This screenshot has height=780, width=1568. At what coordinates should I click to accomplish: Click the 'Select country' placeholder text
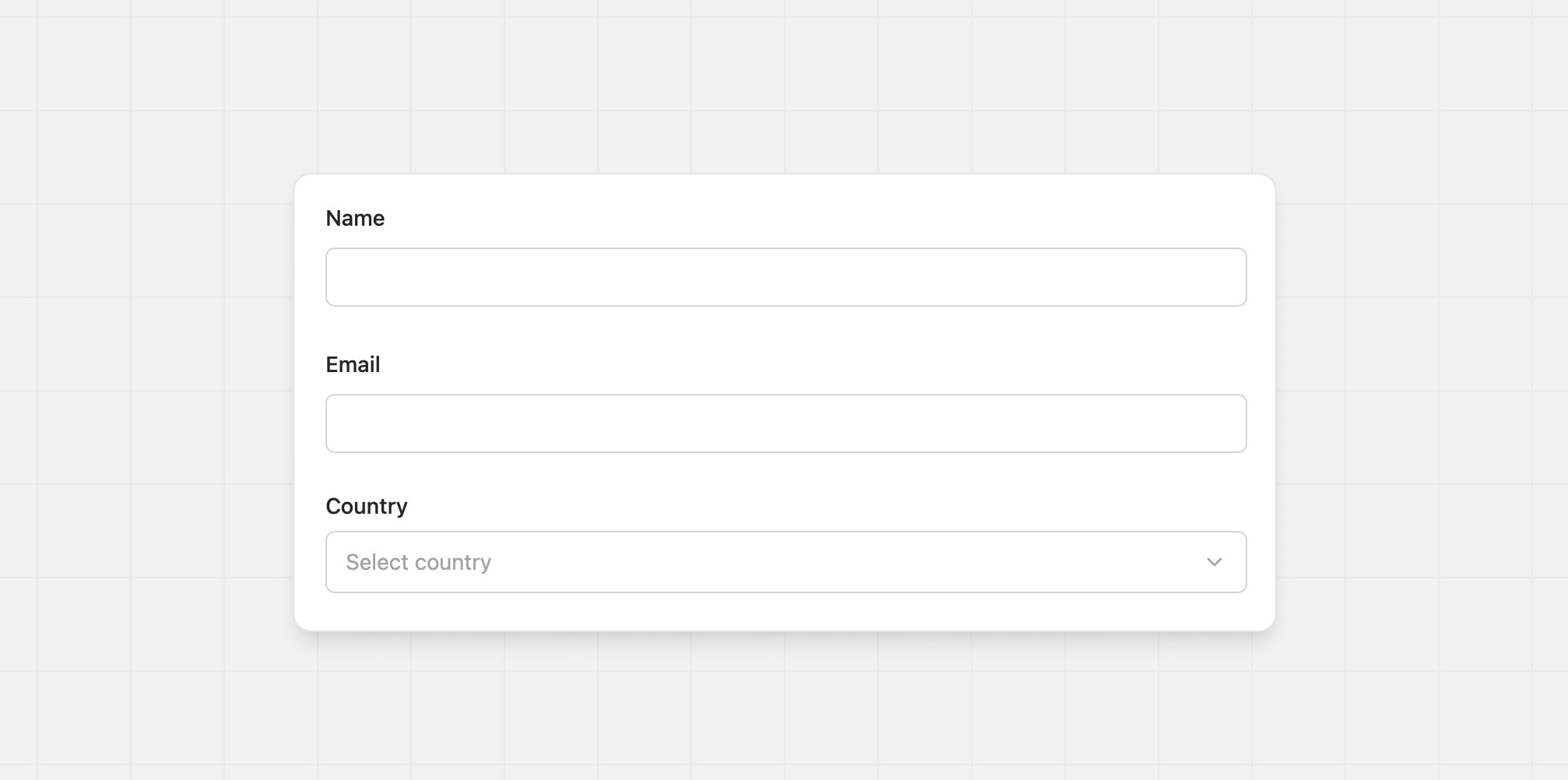coord(418,562)
